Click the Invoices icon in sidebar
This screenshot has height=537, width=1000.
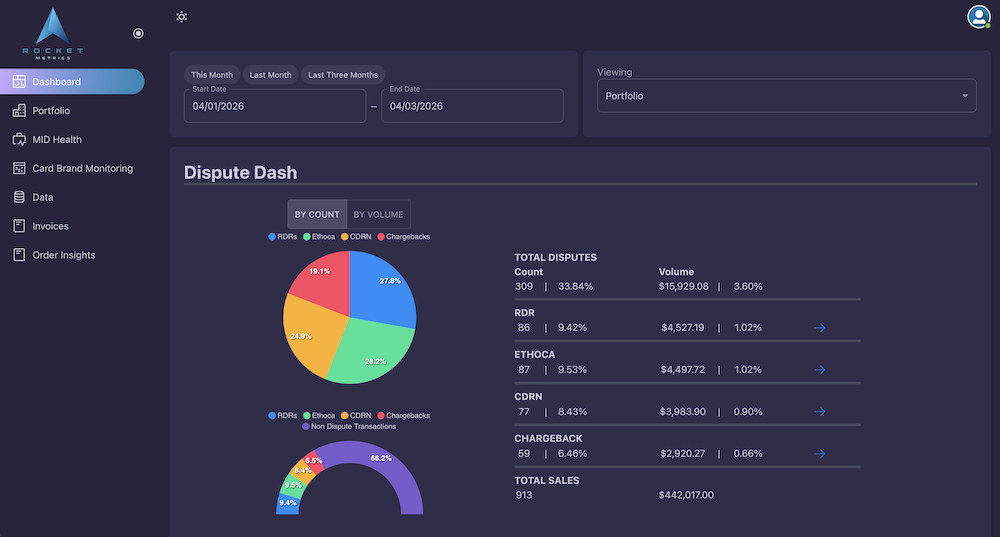tap(19, 227)
